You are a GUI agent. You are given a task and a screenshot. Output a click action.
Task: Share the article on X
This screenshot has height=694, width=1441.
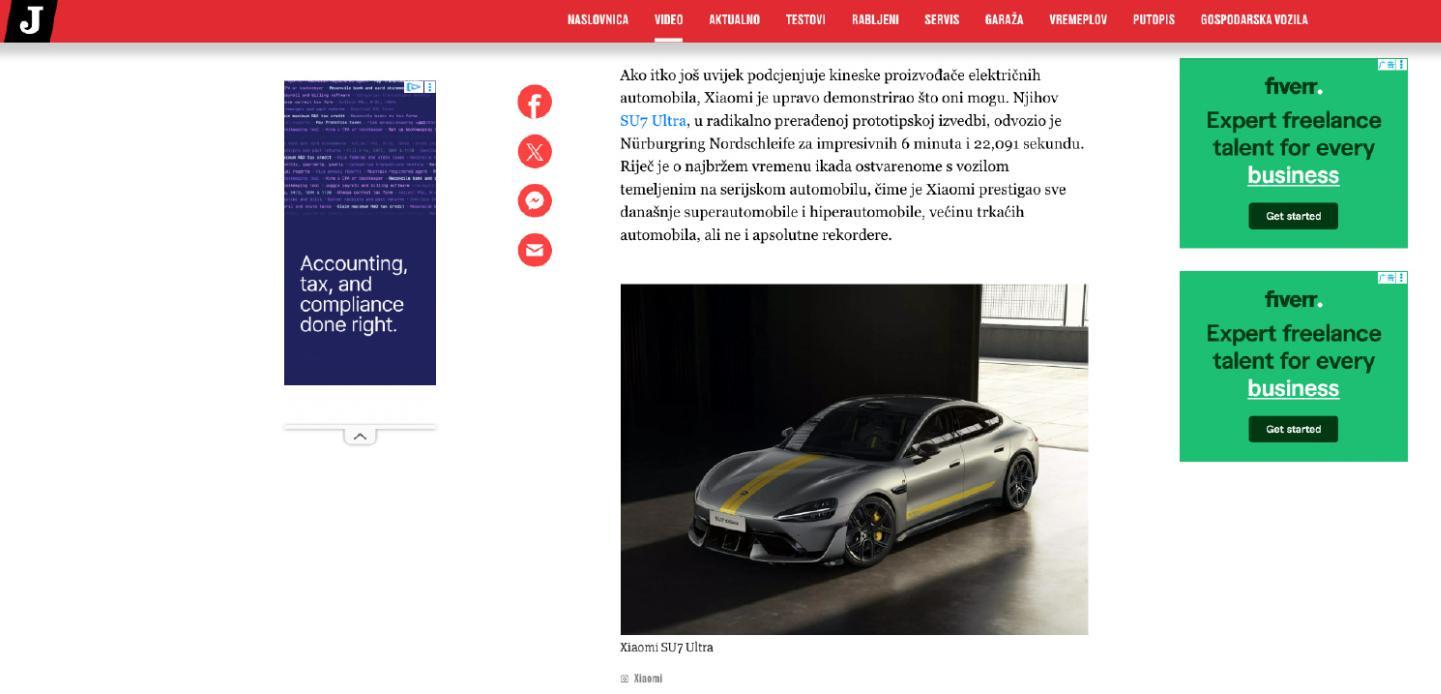(535, 151)
